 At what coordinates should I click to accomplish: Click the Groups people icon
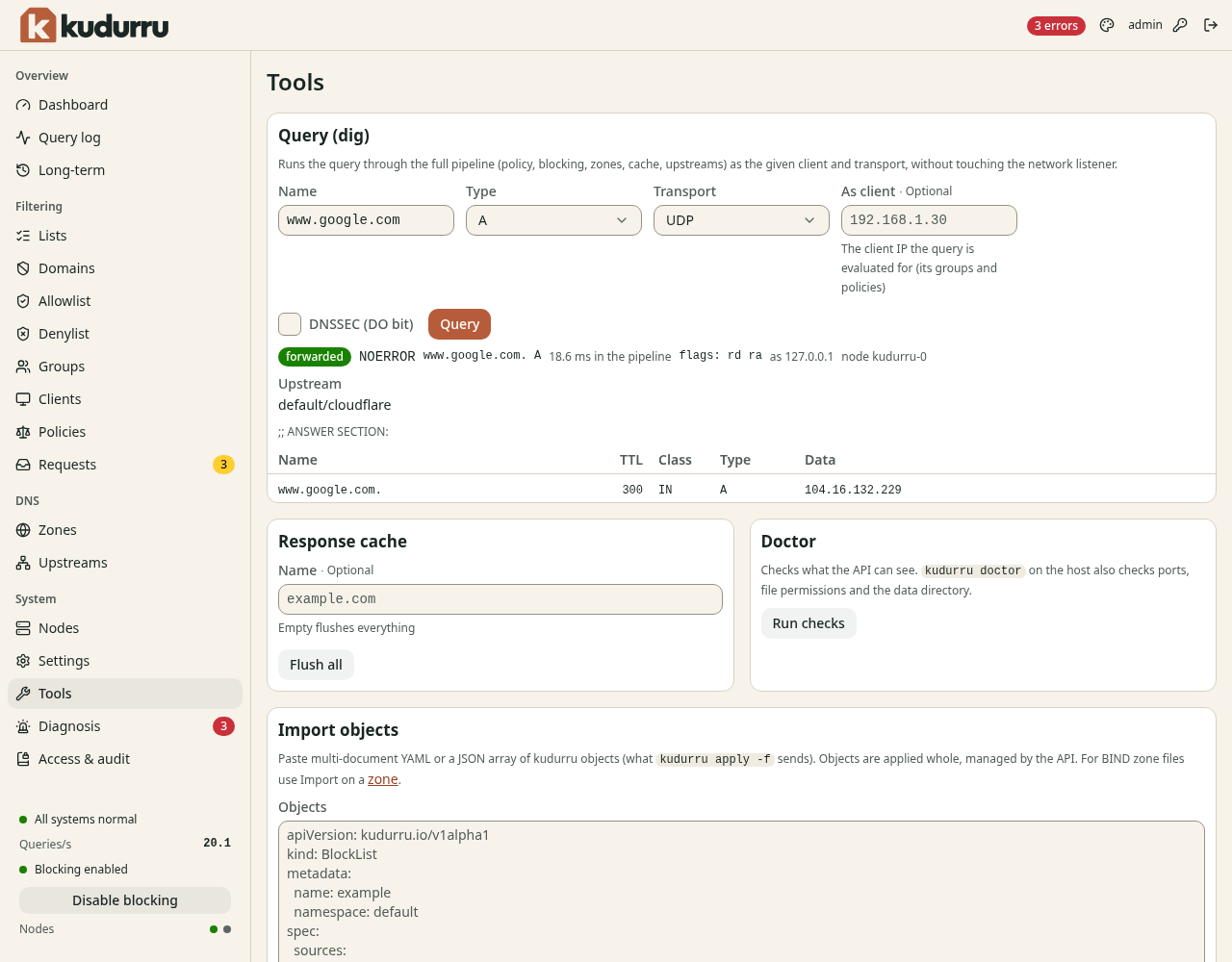tap(23, 367)
